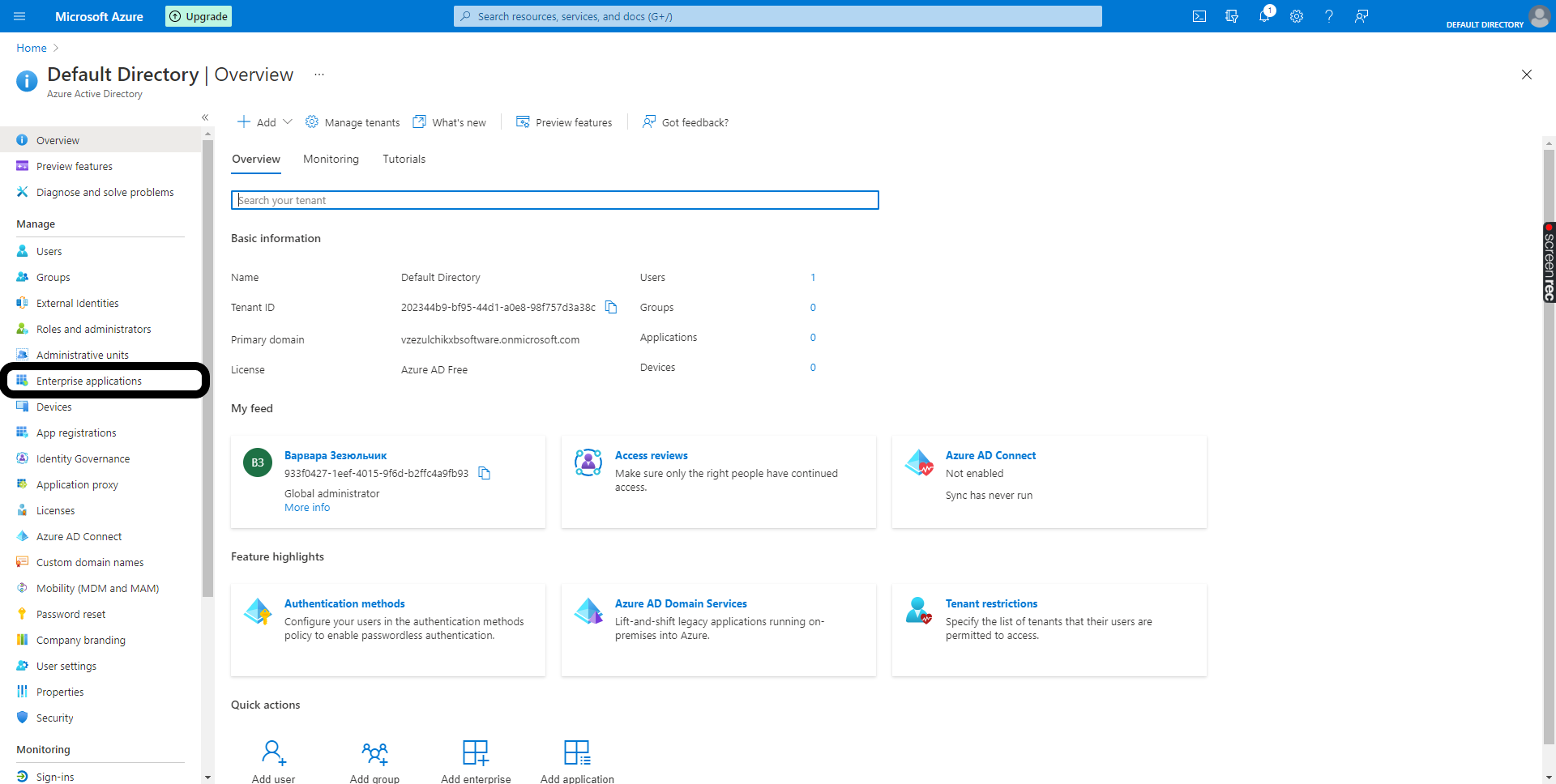This screenshot has width=1556, height=784.
Task: Click the Add enterprise application icon
Action: tap(476, 752)
